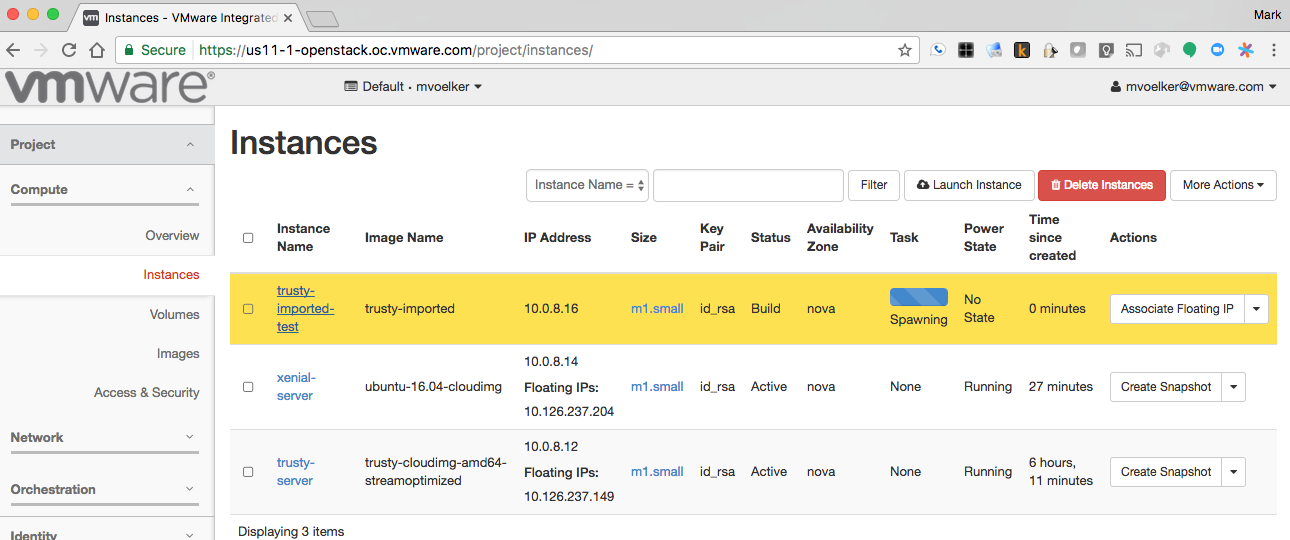Image resolution: width=1290 pixels, height=540 pixels.
Task: Bookmark this page with the star icon
Action: tap(905, 50)
